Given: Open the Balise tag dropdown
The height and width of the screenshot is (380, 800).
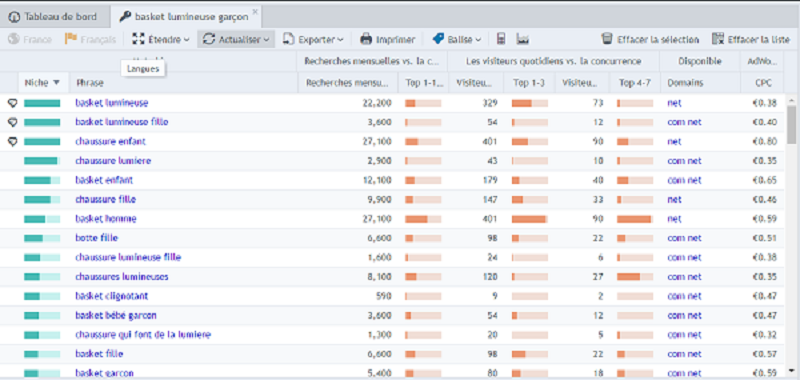Looking at the screenshot, I should pos(456,39).
